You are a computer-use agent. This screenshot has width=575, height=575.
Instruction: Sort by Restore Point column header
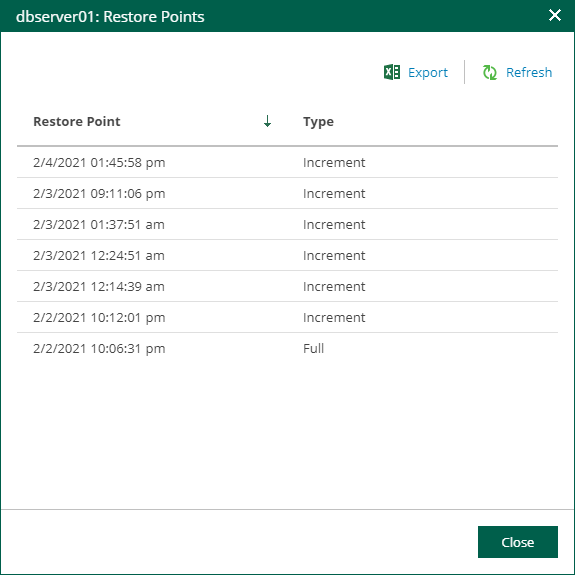77,121
